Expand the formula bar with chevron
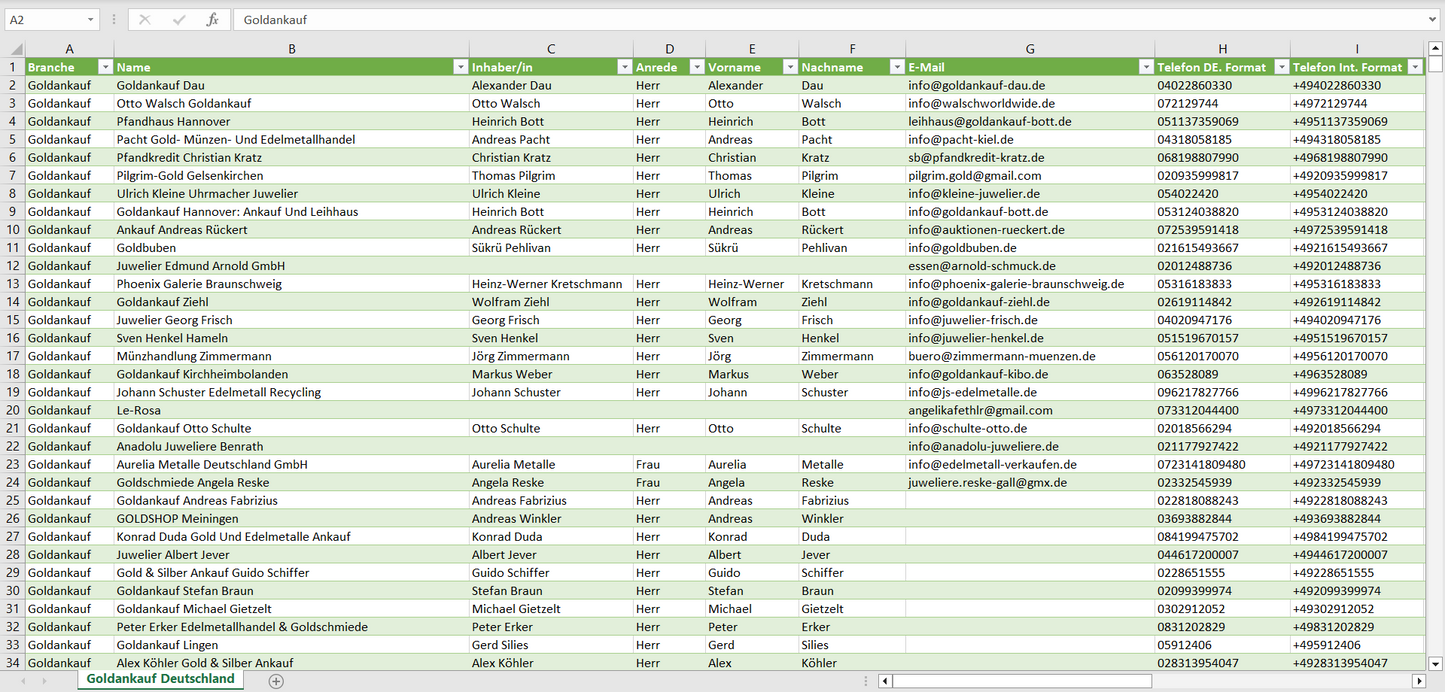 (x=1433, y=20)
